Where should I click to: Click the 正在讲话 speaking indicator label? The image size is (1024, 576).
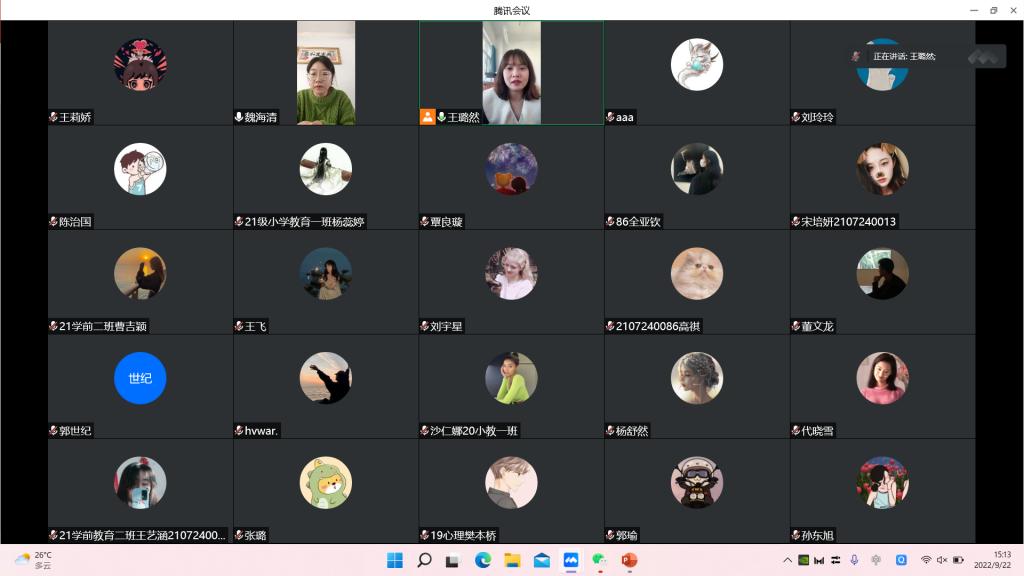pyautogui.click(x=904, y=57)
